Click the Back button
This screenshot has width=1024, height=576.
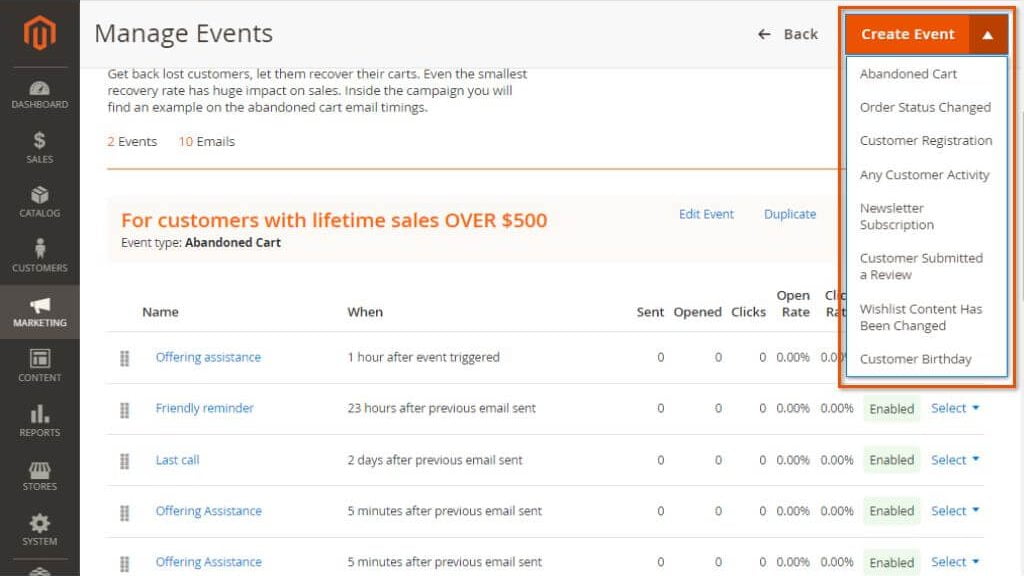point(788,34)
